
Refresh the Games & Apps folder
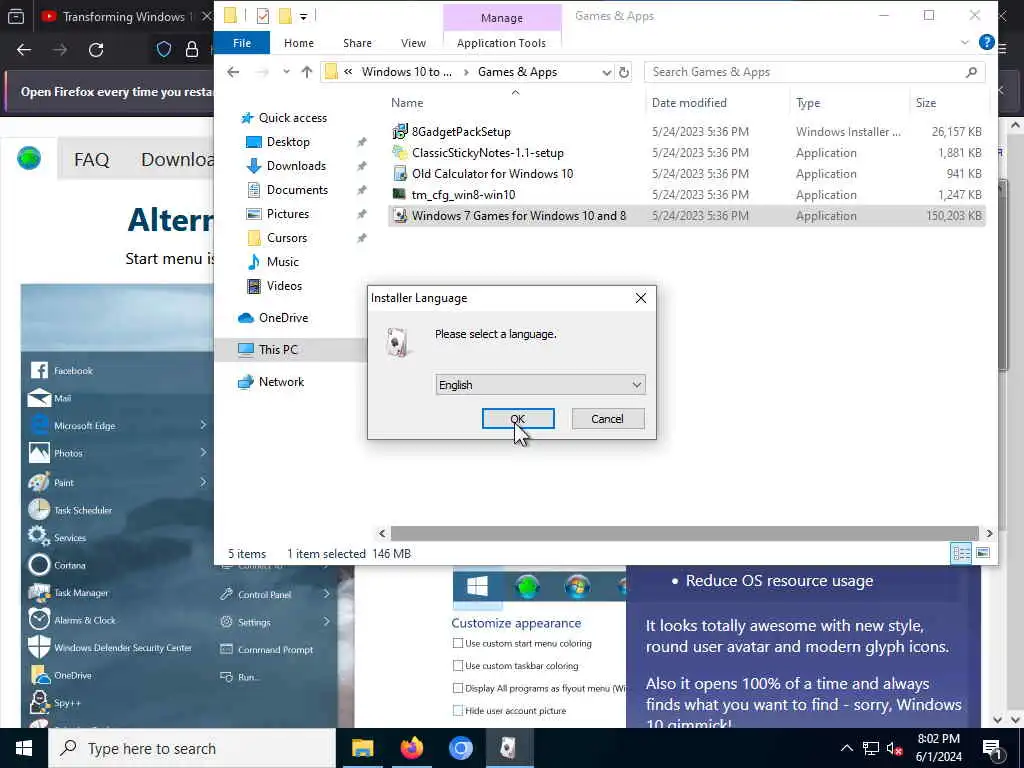click(x=624, y=72)
